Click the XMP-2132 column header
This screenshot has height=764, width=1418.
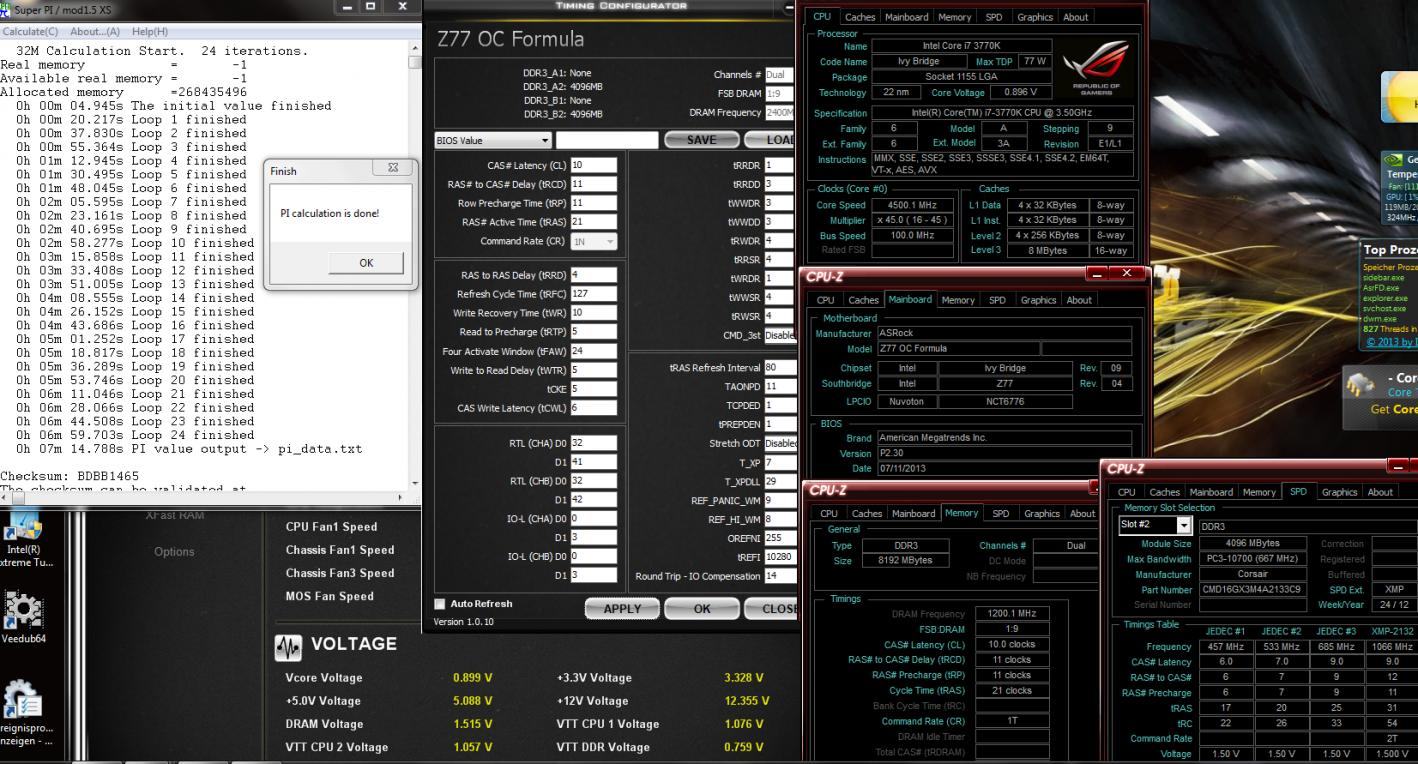[1393, 632]
